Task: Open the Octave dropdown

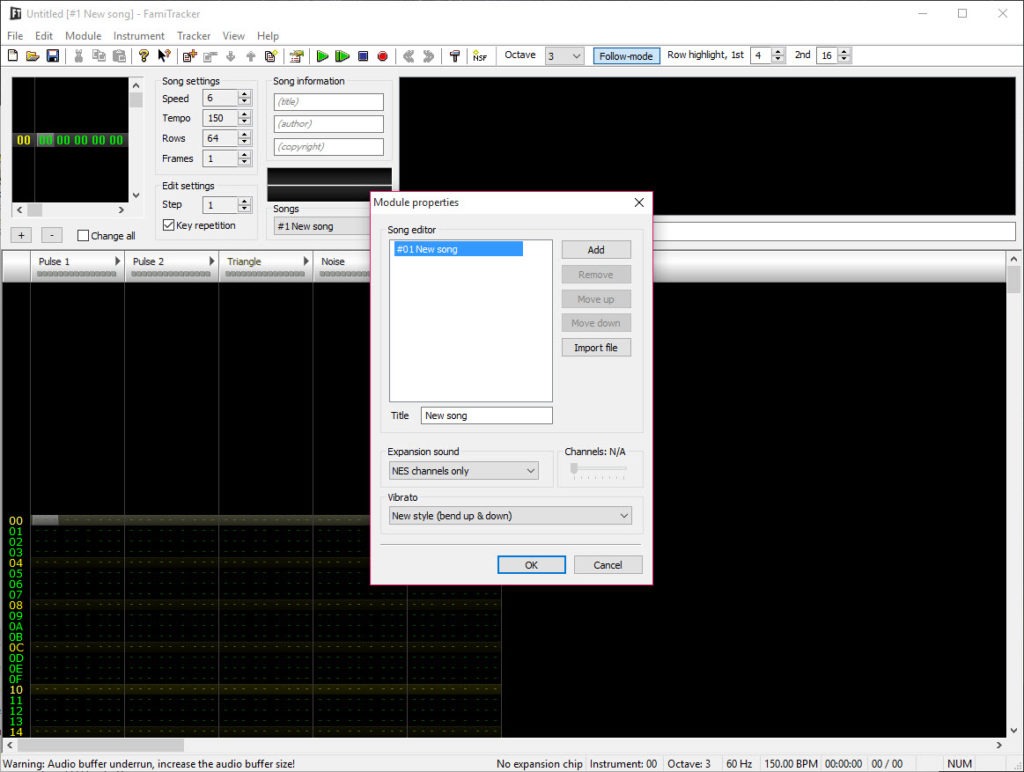Action: 564,56
